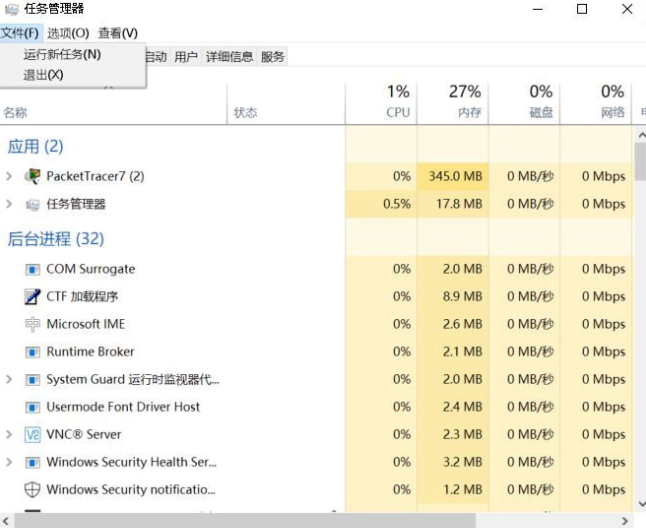This screenshot has height=528, width=646.
Task: Expand the PacketTracer7 process group
Action: pos(9,177)
